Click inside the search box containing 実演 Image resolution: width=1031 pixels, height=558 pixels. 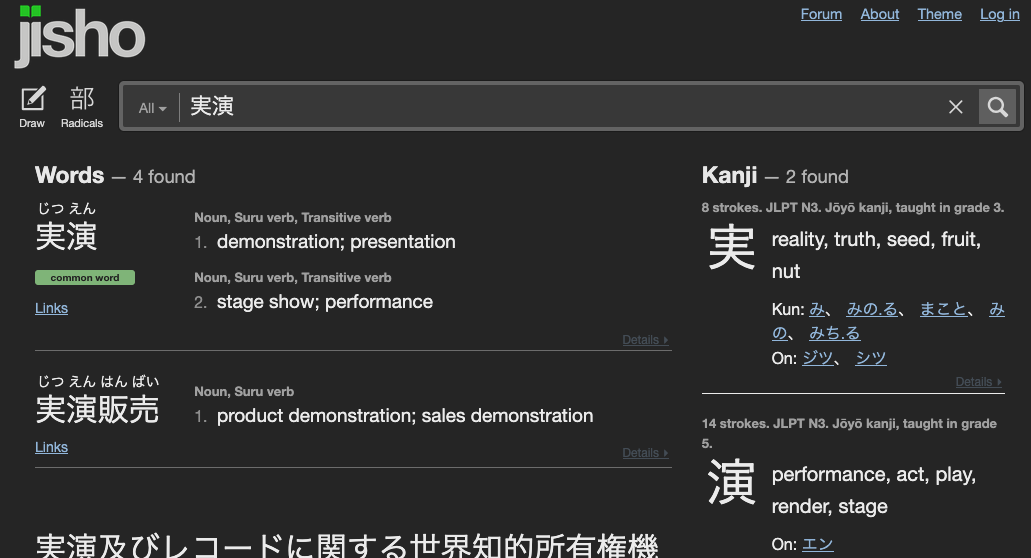pyautogui.click(x=560, y=107)
